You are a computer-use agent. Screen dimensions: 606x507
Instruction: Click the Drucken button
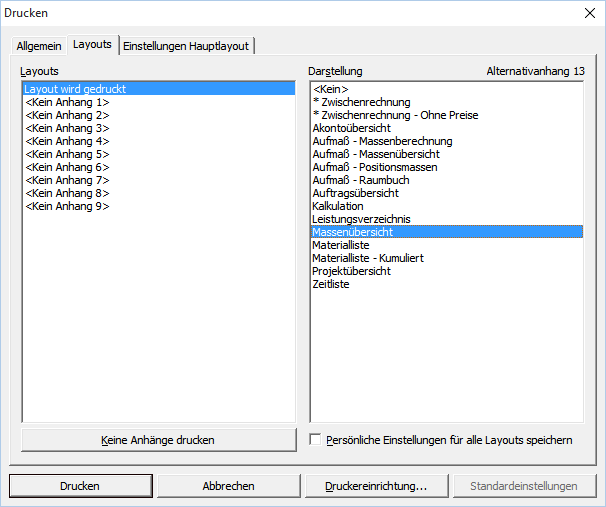(x=80, y=486)
